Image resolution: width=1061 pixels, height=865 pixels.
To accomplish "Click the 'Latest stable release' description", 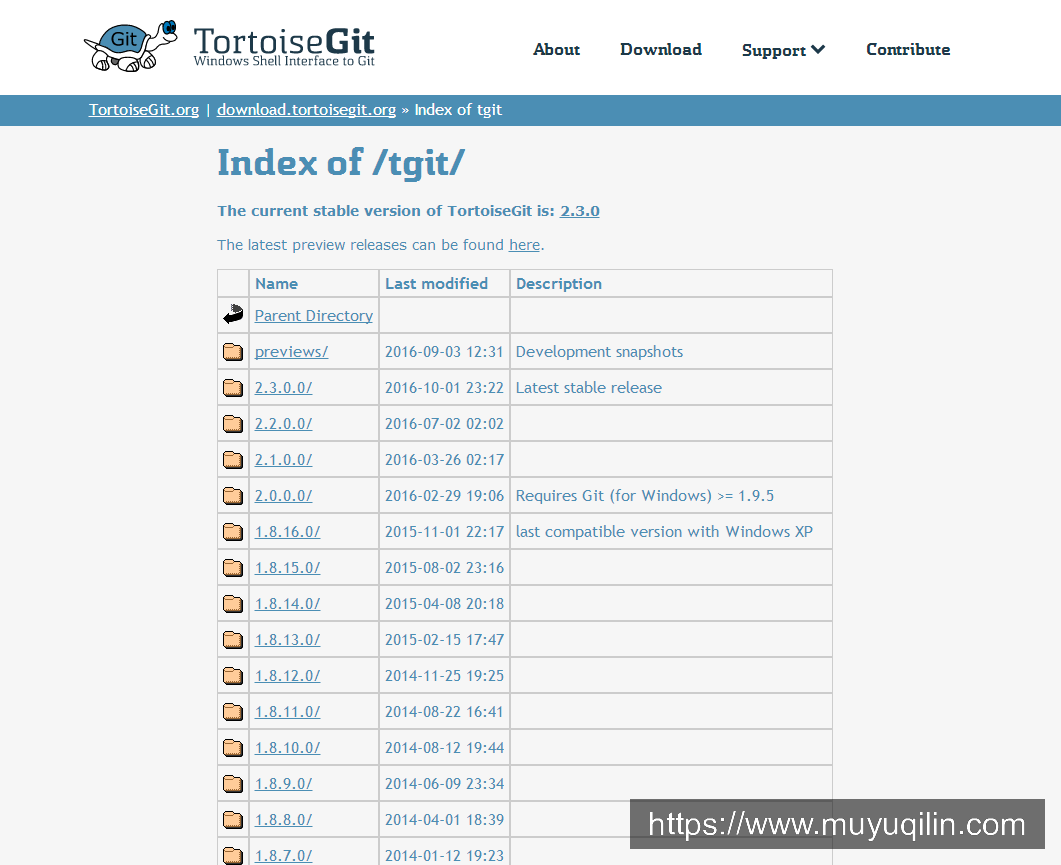I will [589, 388].
